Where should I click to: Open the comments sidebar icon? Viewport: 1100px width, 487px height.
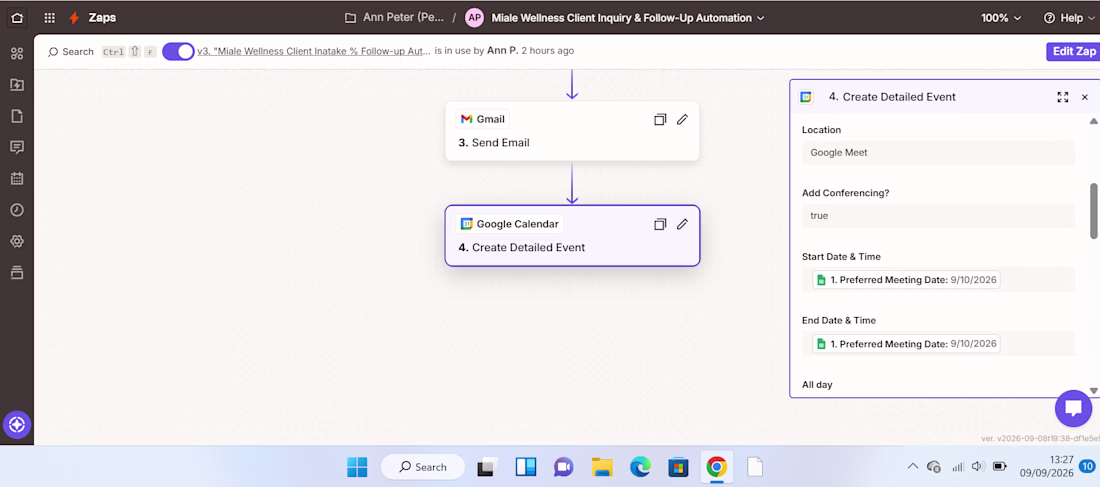tap(17, 147)
